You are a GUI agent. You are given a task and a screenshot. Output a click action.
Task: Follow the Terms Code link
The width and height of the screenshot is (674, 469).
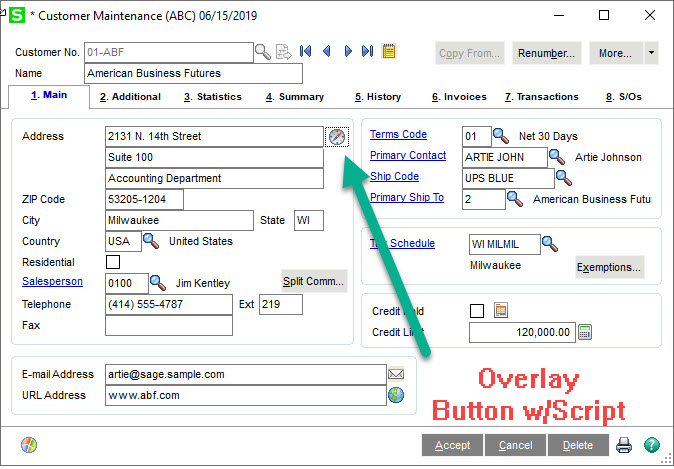(x=398, y=134)
